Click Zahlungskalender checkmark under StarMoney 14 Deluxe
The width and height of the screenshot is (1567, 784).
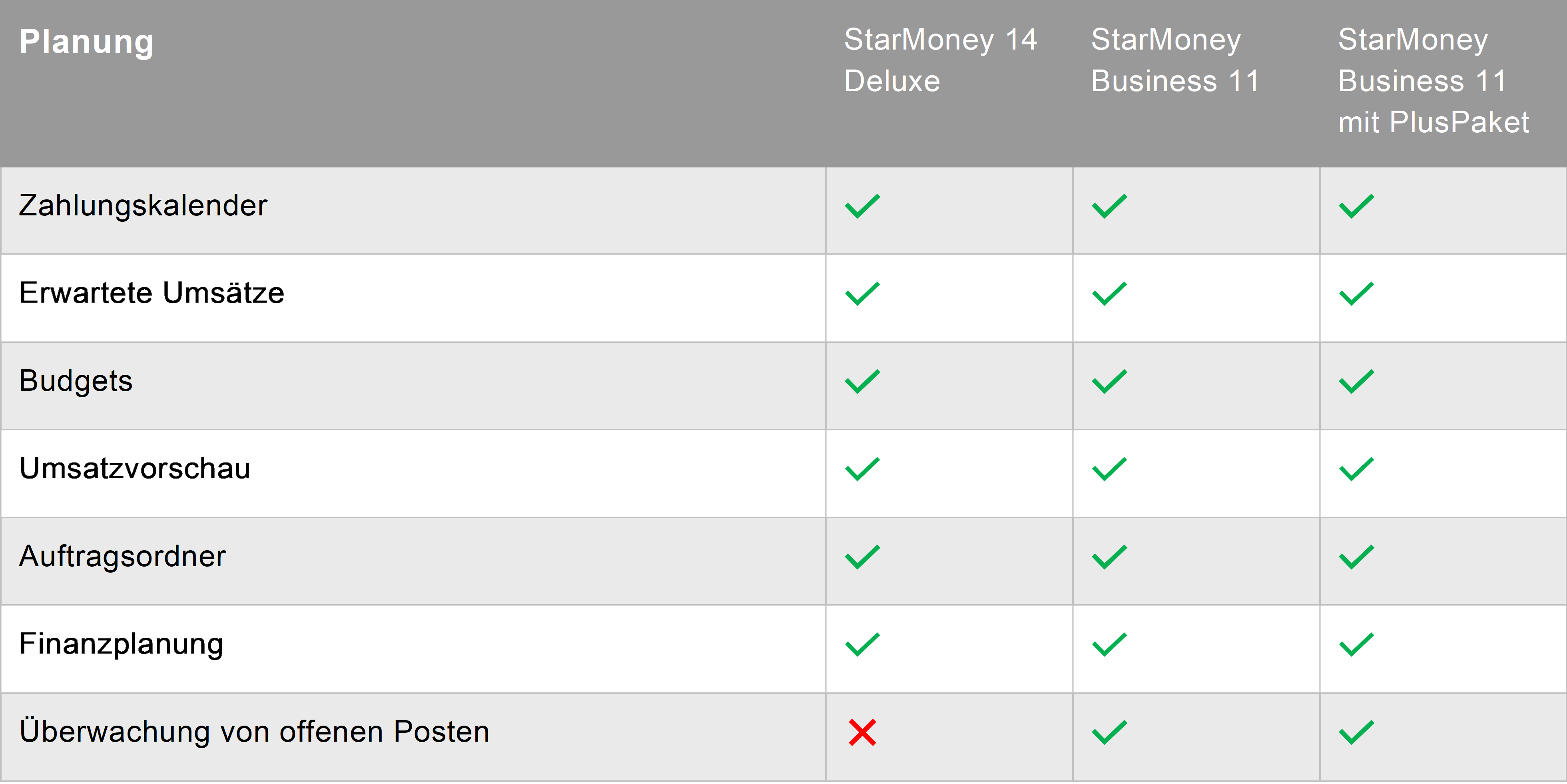pyautogui.click(x=862, y=206)
